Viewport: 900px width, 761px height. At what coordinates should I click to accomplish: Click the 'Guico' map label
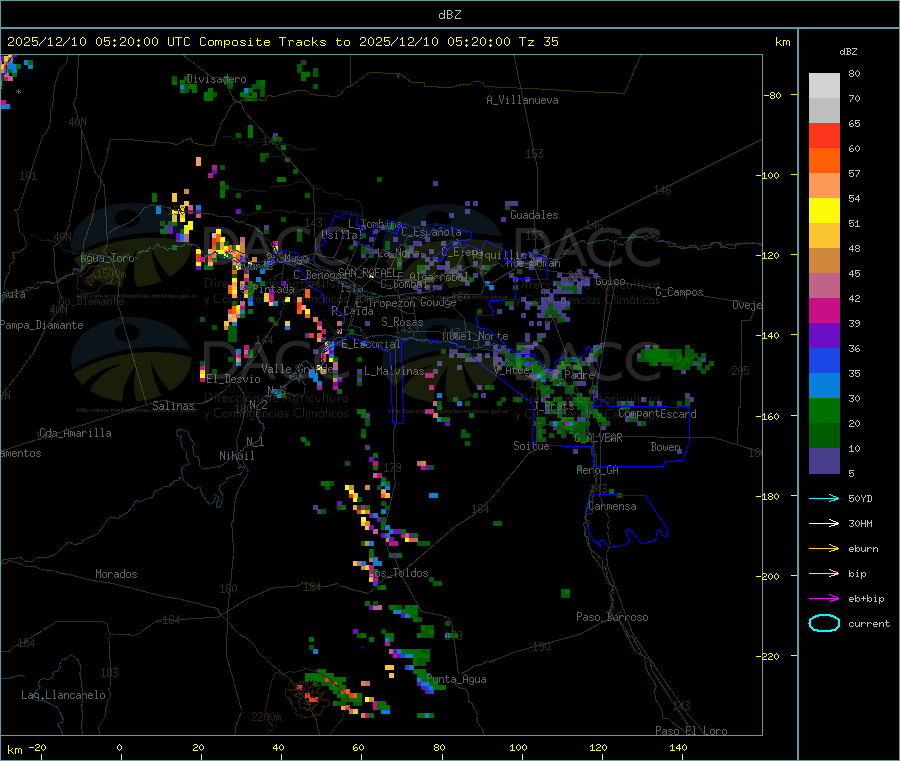pos(611,281)
